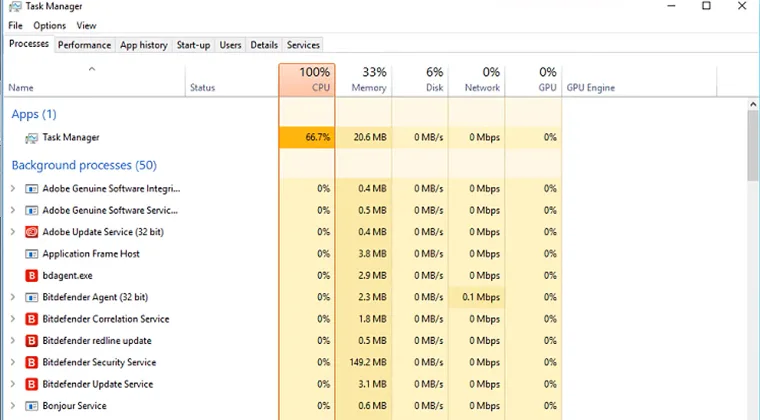Screen dimensions: 760x420
Task: Expand Adobe Genuine Software Service process
Action: pyautogui.click(x=13, y=210)
